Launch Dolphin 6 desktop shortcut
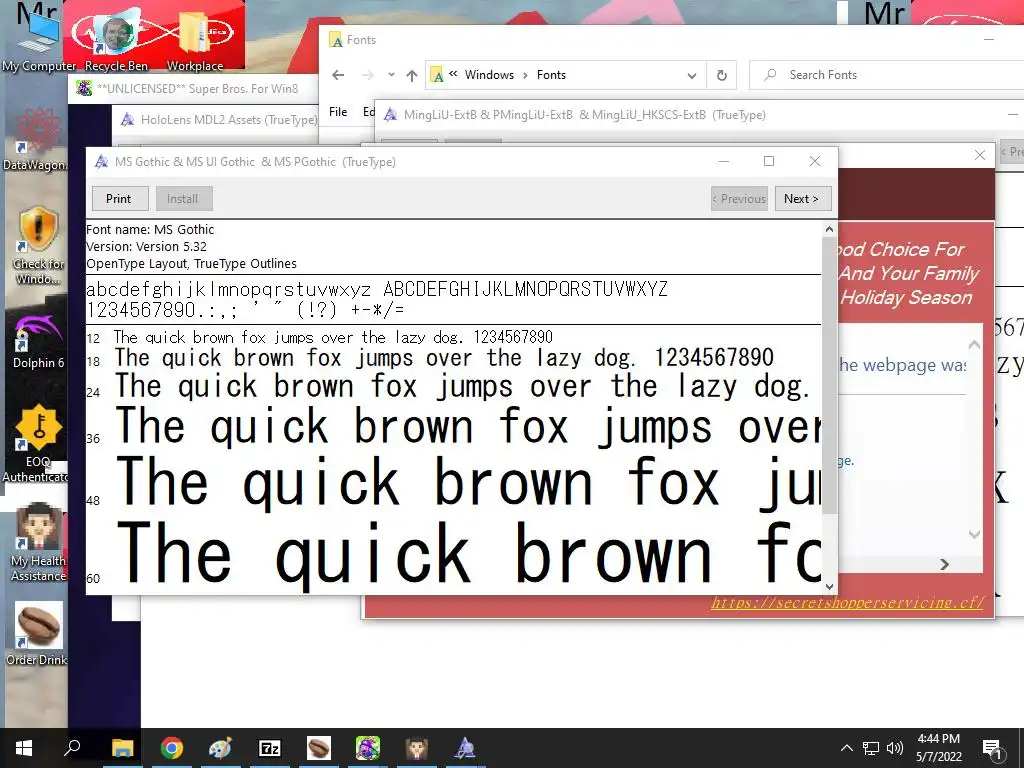Viewport: 1024px width, 768px height. point(38,340)
